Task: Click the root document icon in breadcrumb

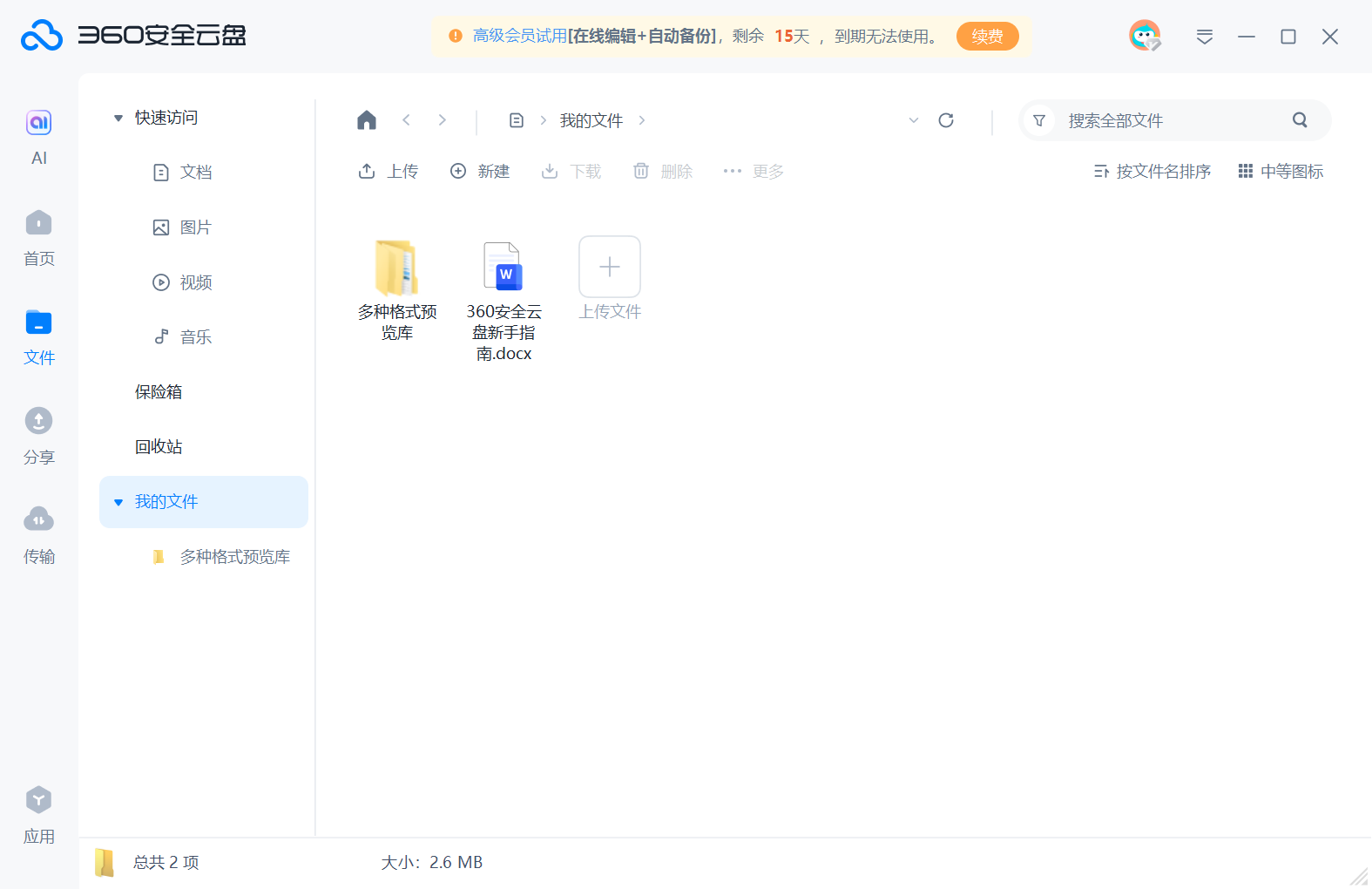Action: tap(517, 120)
